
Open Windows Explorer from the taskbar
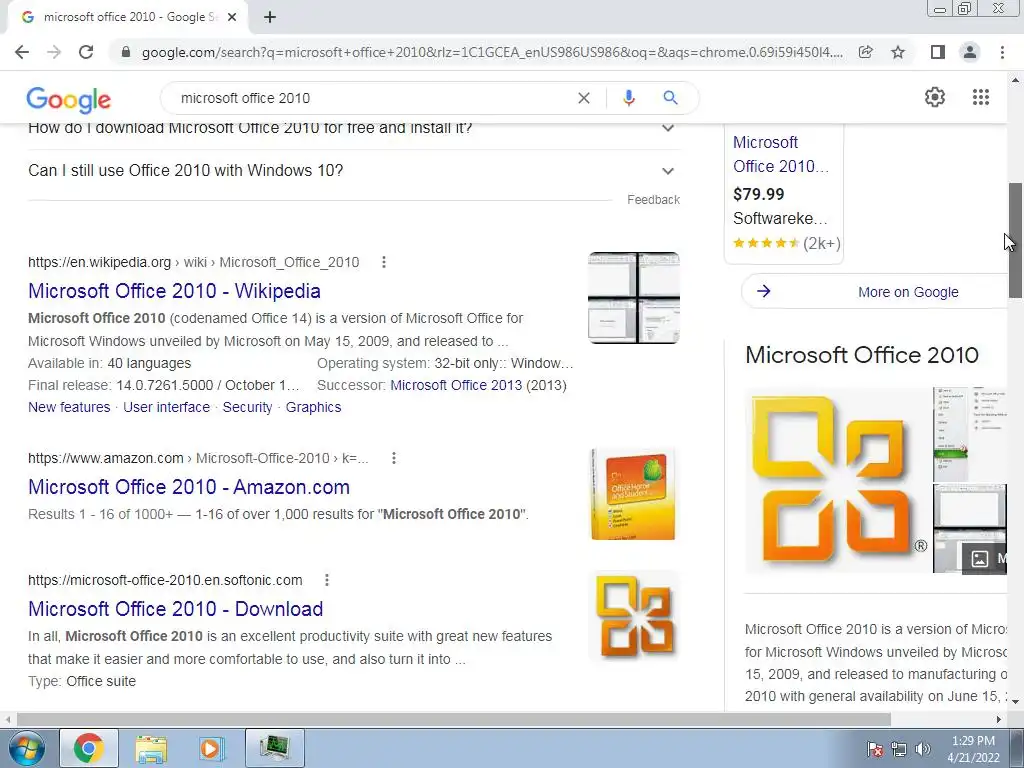(151, 748)
